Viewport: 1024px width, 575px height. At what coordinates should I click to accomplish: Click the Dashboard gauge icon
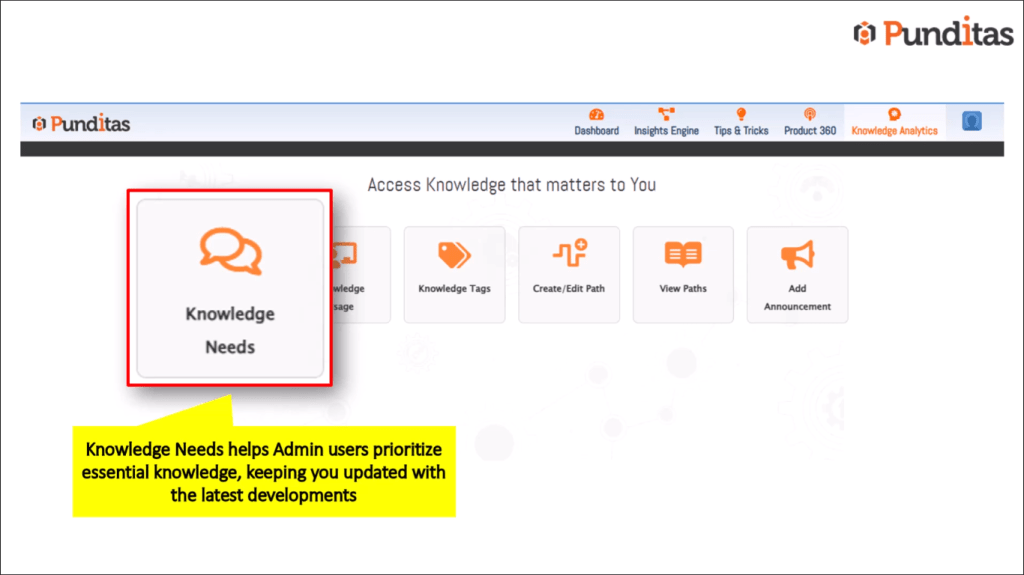(x=597, y=115)
